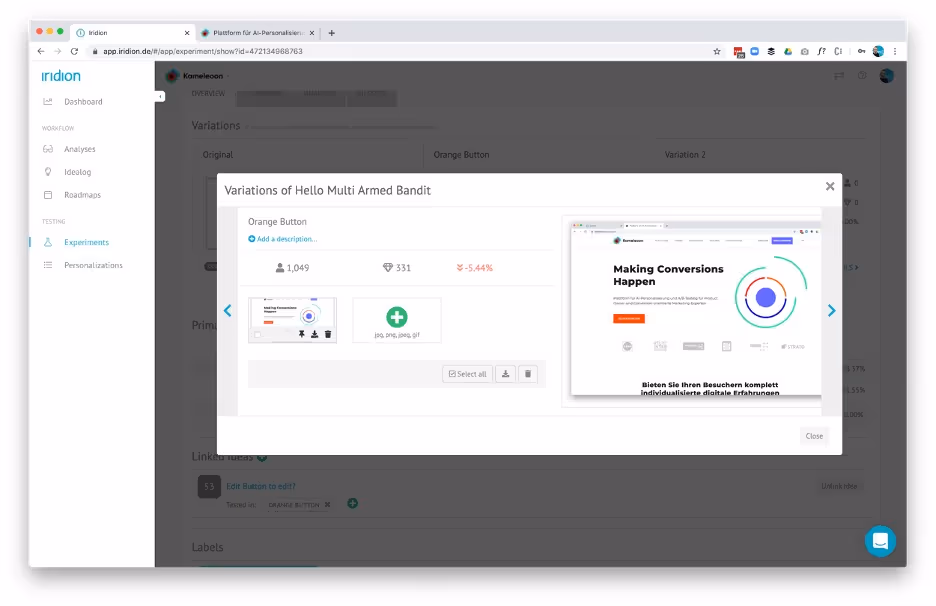936x606 pixels.
Task: Click Unlink idea button
Action: [x=839, y=486]
